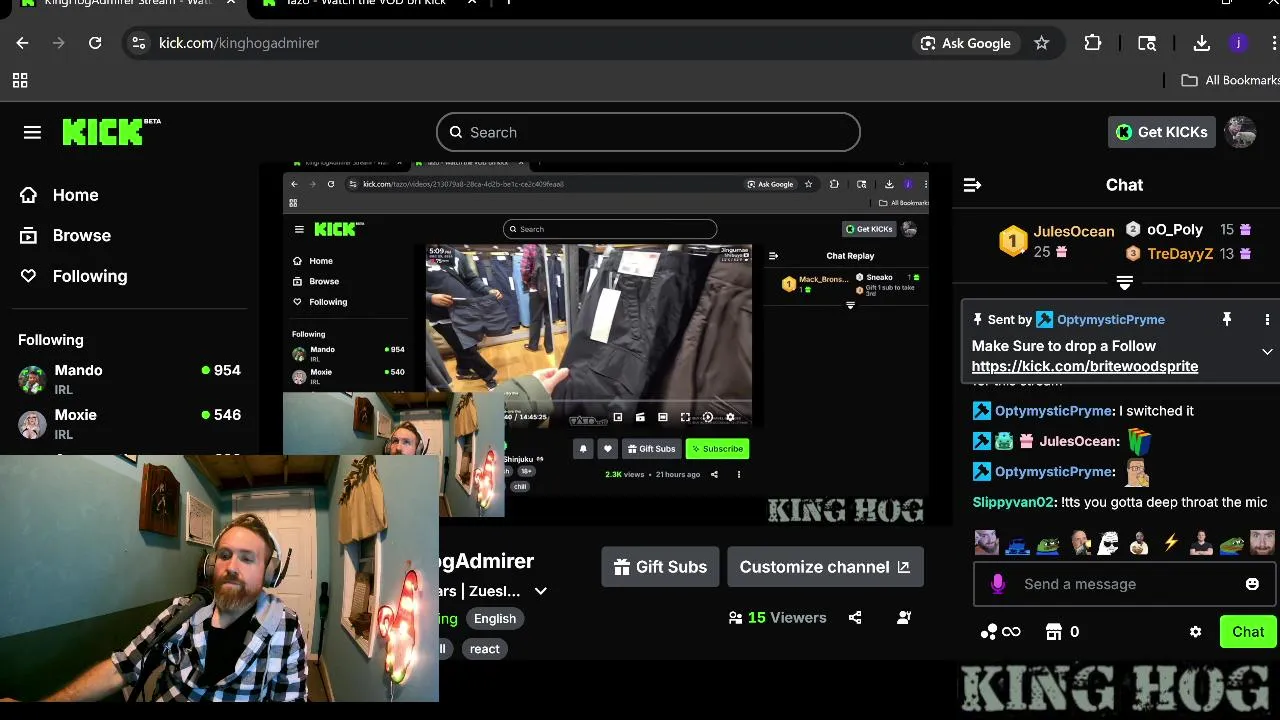Click TreDayyZ on the gift leaderboard

[1180, 254]
